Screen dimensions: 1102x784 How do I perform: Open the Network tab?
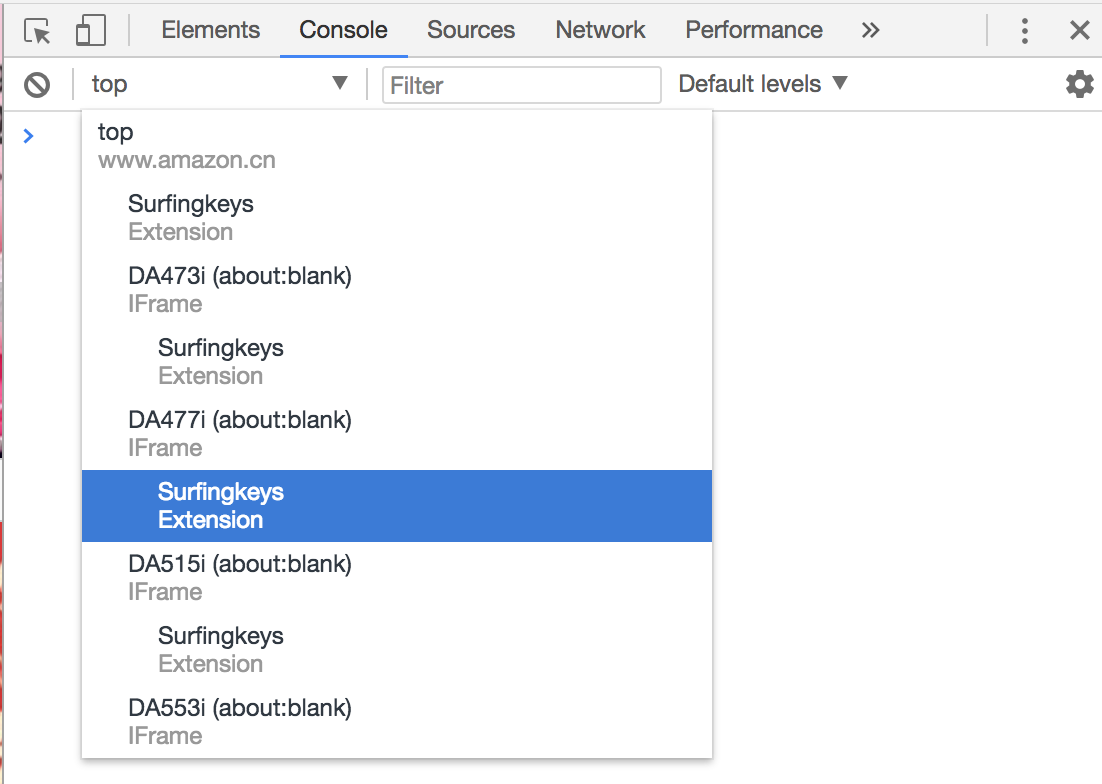pyautogui.click(x=600, y=31)
